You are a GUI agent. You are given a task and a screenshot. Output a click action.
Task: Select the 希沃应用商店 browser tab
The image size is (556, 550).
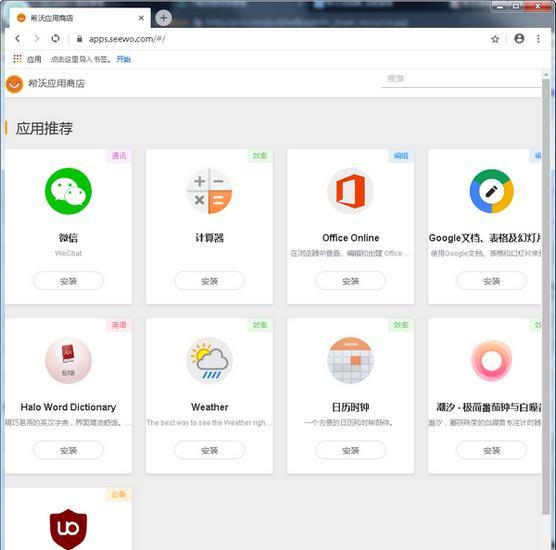[80, 18]
